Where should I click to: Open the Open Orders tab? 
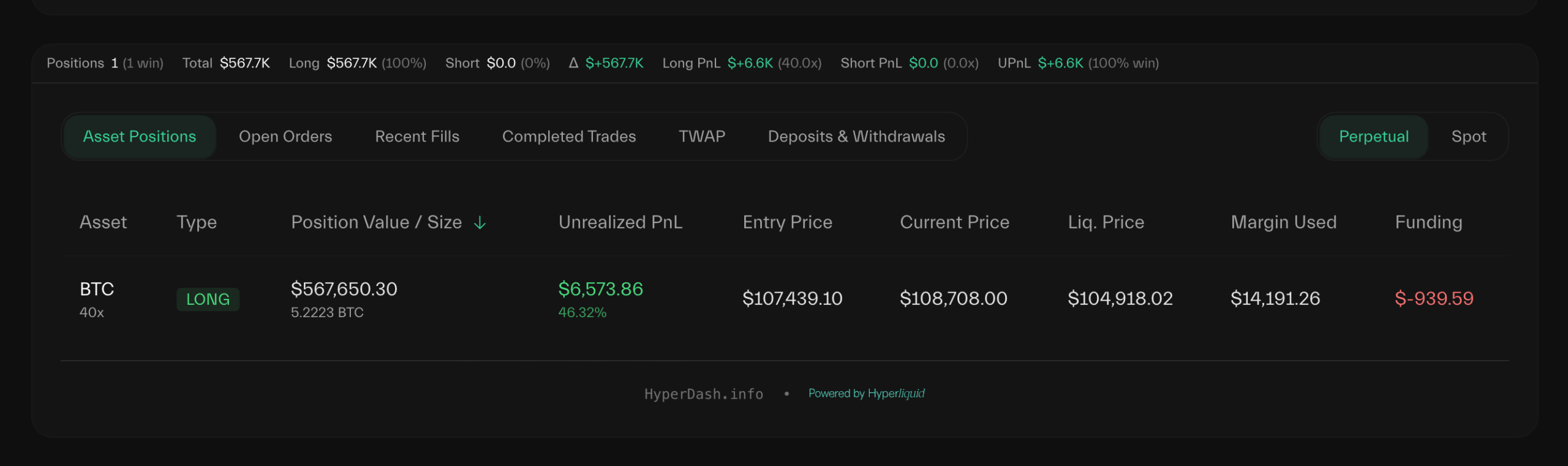click(285, 137)
